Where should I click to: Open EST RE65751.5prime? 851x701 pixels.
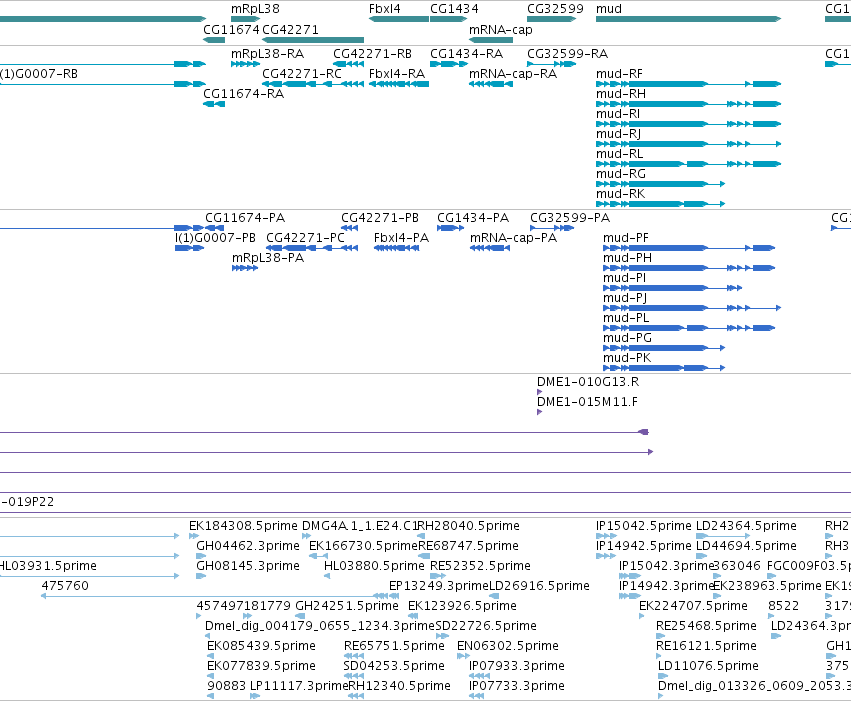[x=394, y=647]
